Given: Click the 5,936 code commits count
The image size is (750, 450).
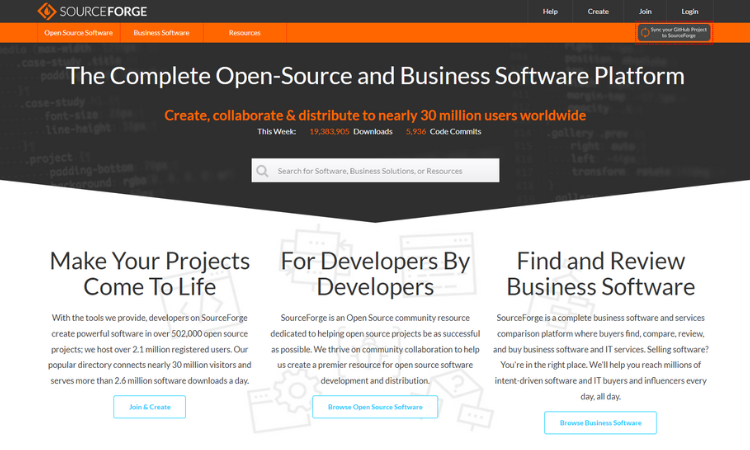Looking at the screenshot, I should click(416, 132).
